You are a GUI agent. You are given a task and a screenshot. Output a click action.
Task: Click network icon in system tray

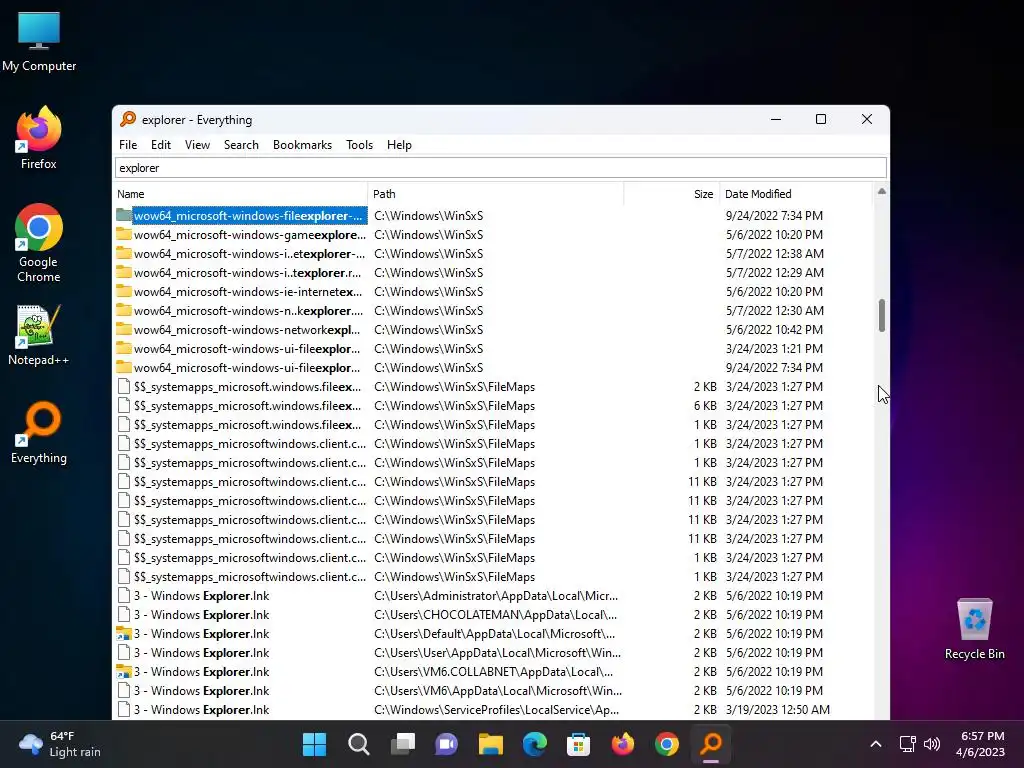pyautogui.click(x=907, y=744)
